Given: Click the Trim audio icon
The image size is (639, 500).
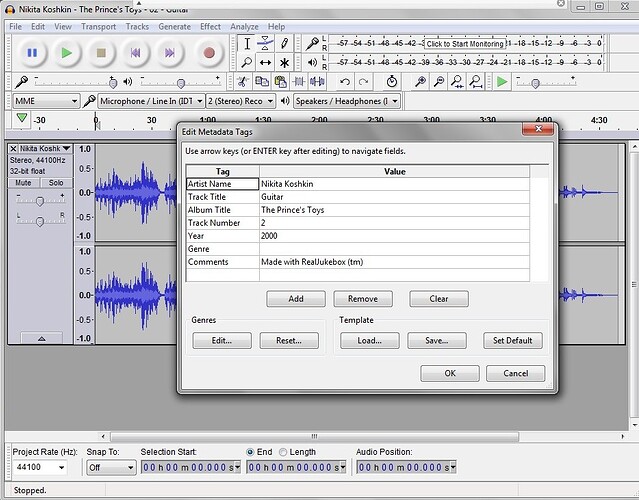Looking at the screenshot, I should coord(299,82).
